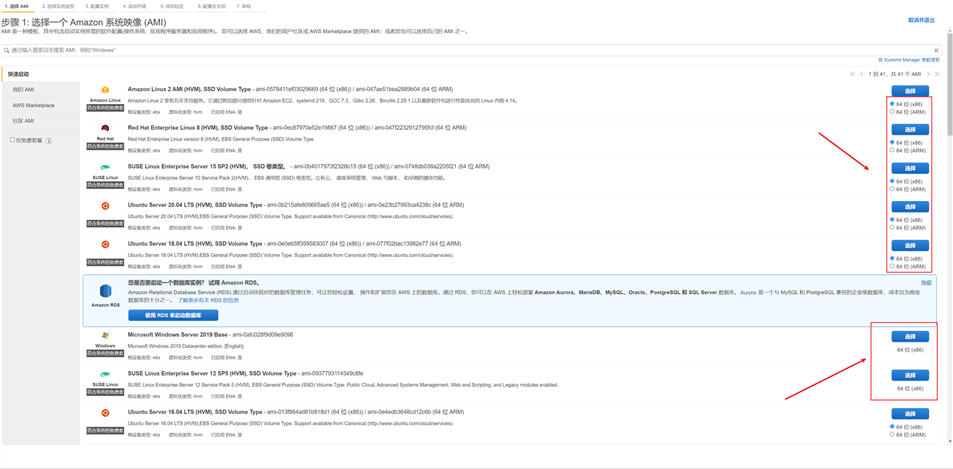Click 选择 for SUSE Linux Enterprise Server 12 SP5
The image size is (953, 469).
click(910, 375)
